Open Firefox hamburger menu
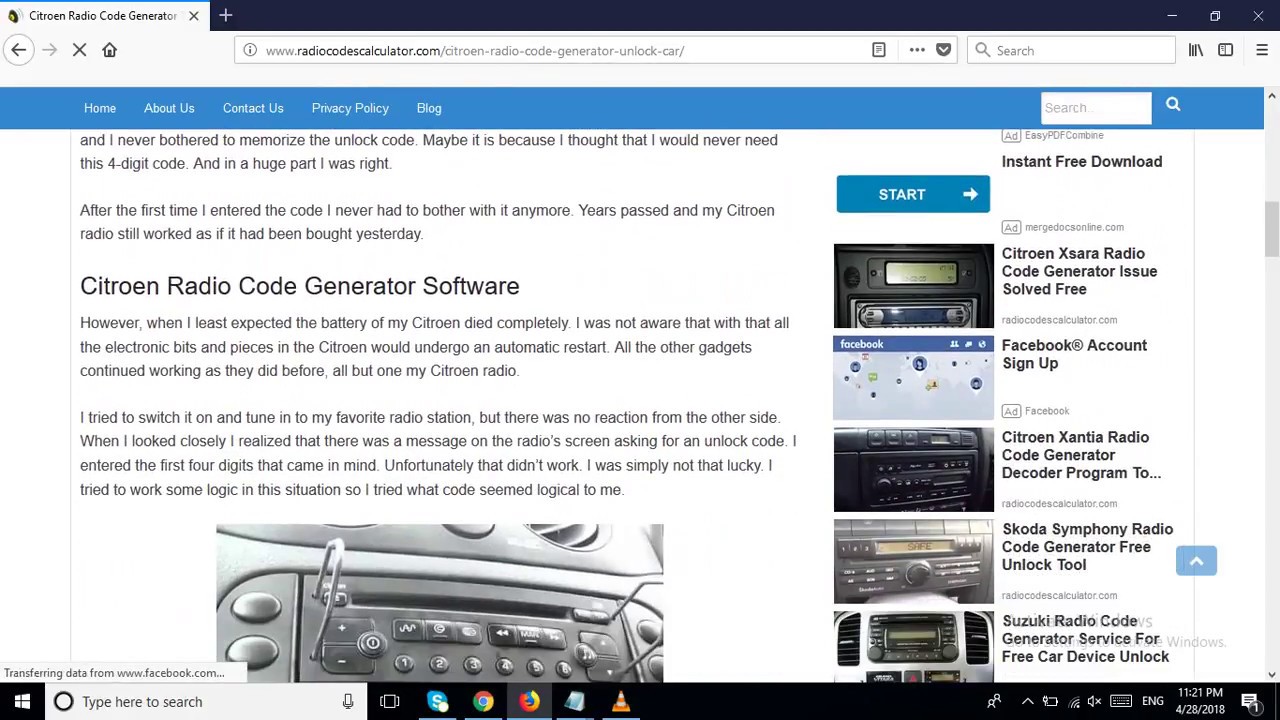Viewport: 1280px width, 720px height. tap(1261, 50)
